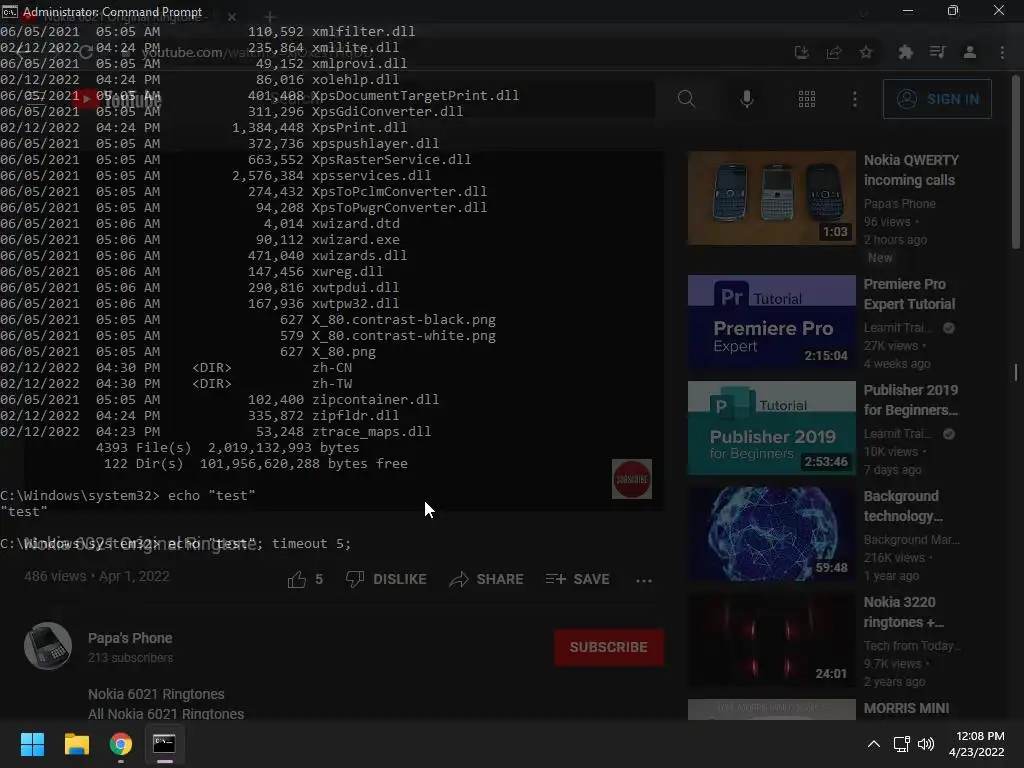This screenshot has height=768, width=1024.
Task: Open File Explorer from the taskbar
Action: [76, 744]
